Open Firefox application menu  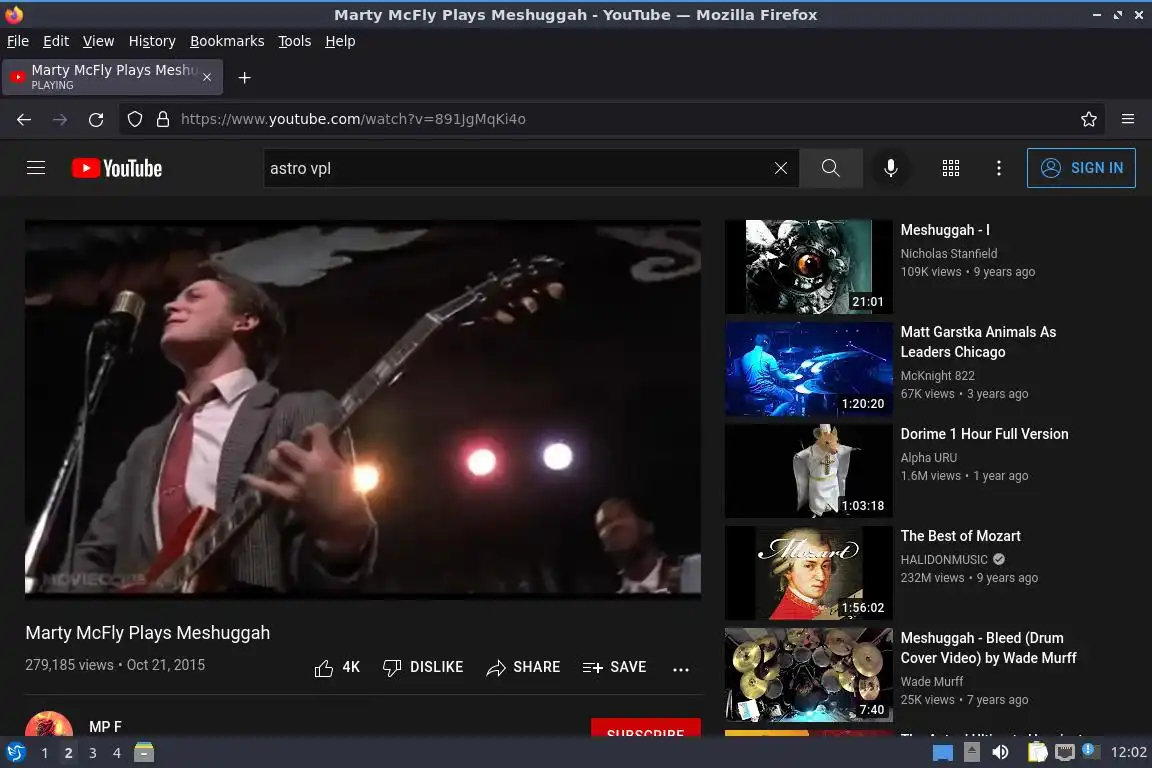pos(1128,119)
